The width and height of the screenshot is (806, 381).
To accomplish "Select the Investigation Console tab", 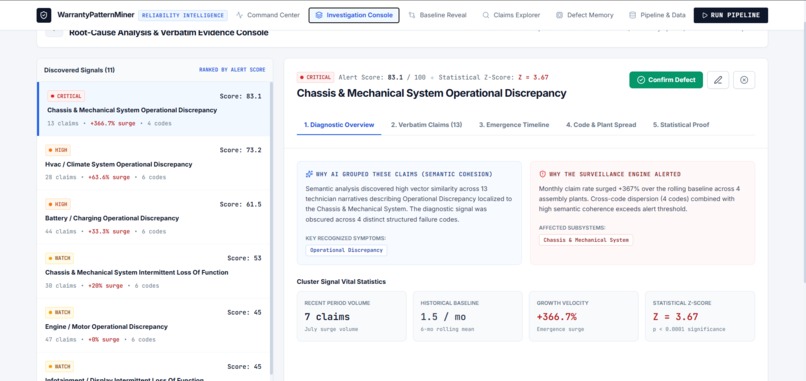I will [x=354, y=15].
